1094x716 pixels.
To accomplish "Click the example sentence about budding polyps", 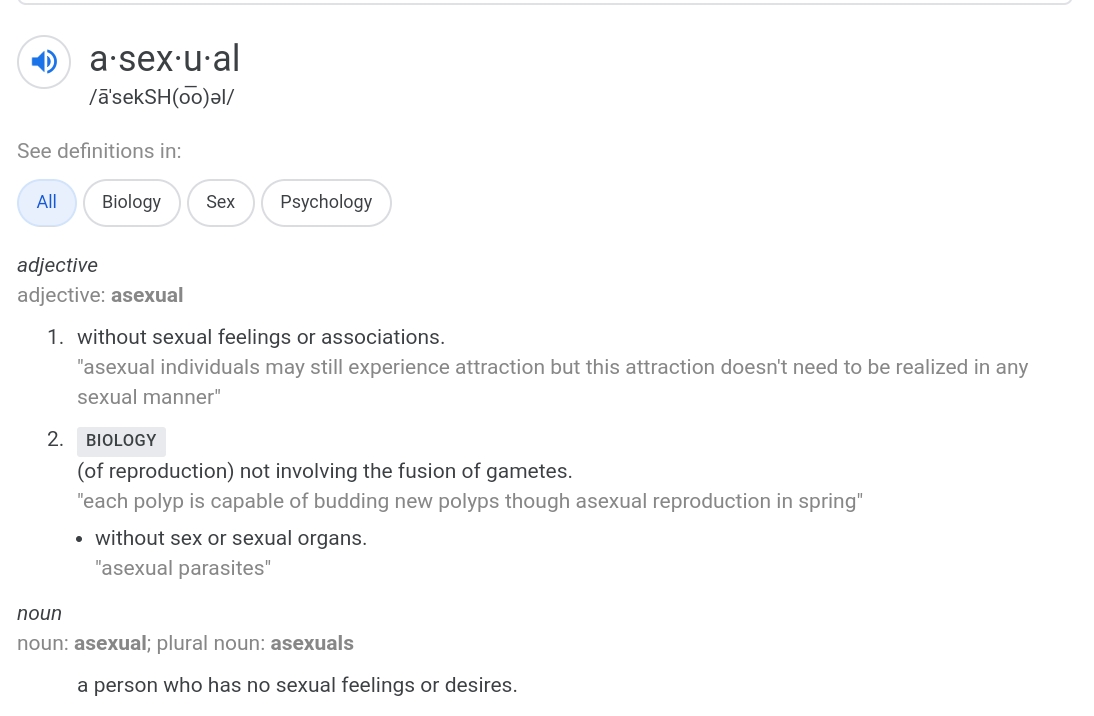I will pyautogui.click(x=470, y=501).
